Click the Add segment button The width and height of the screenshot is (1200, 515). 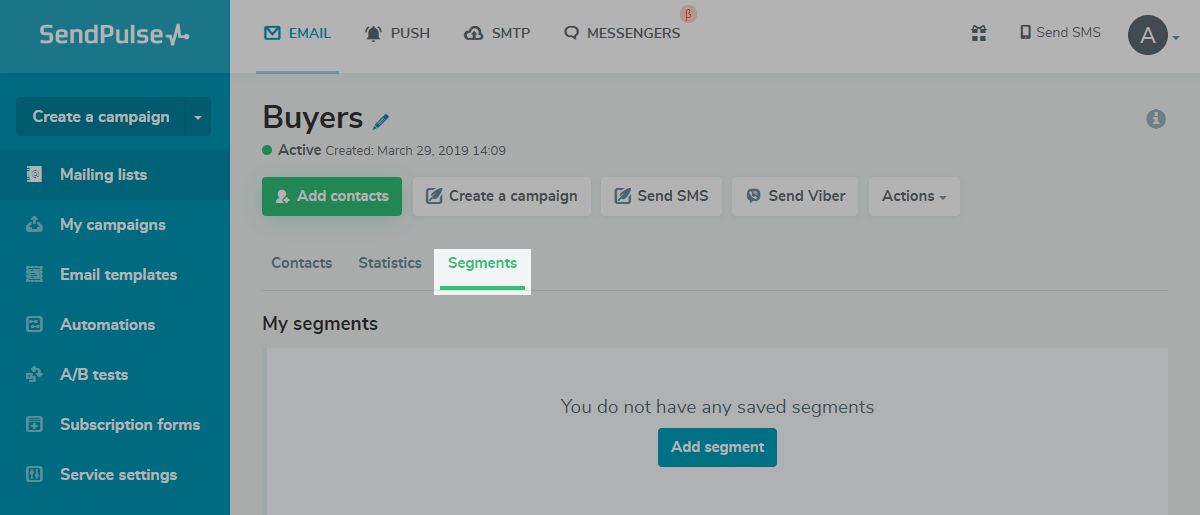click(717, 447)
